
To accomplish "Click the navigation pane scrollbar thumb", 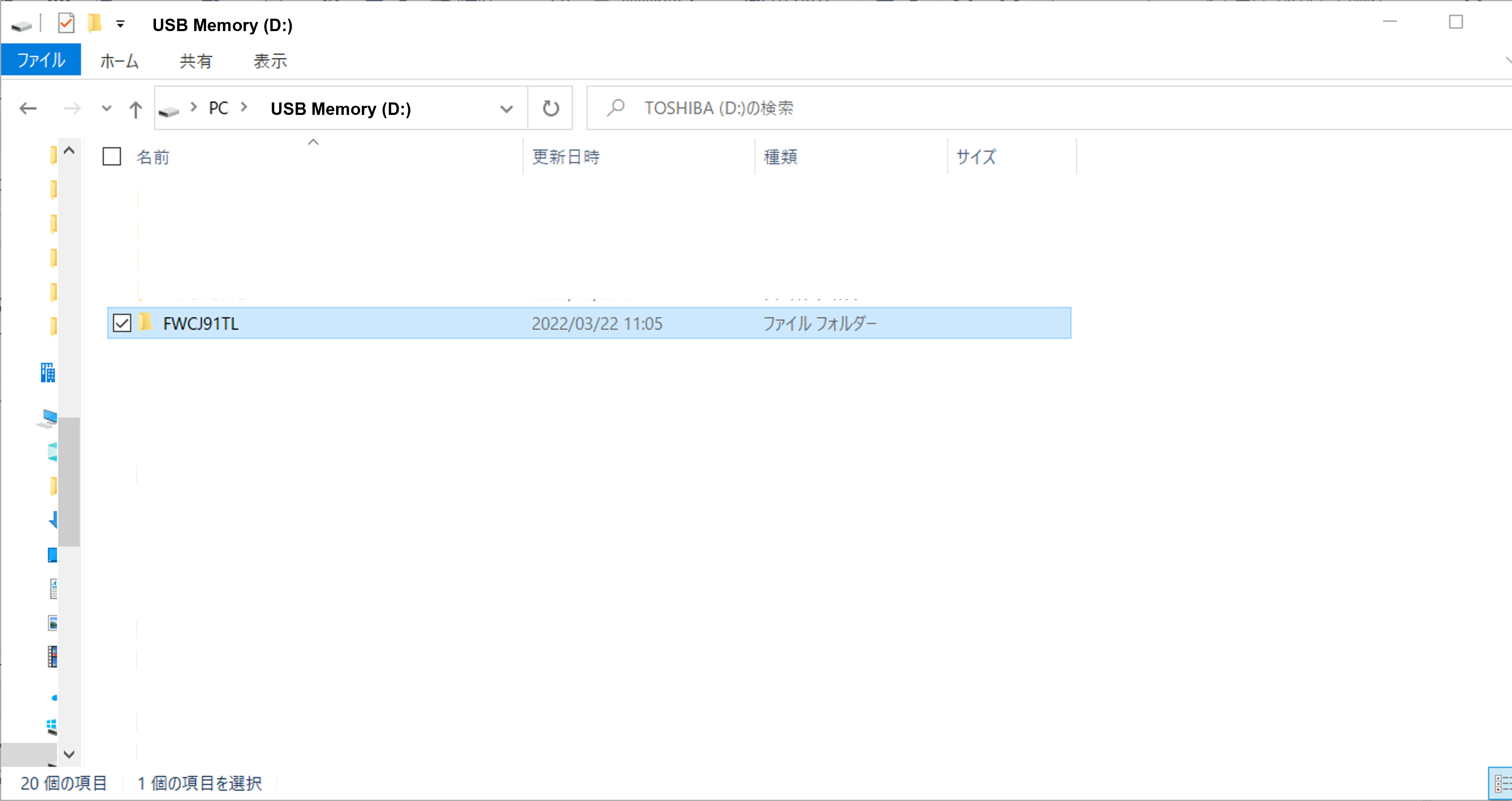I will pyautogui.click(x=69, y=481).
